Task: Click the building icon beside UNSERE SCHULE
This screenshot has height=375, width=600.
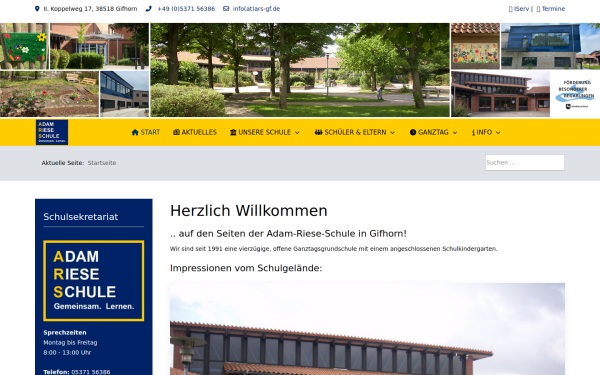Action: pyautogui.click(x=233, y=132)
